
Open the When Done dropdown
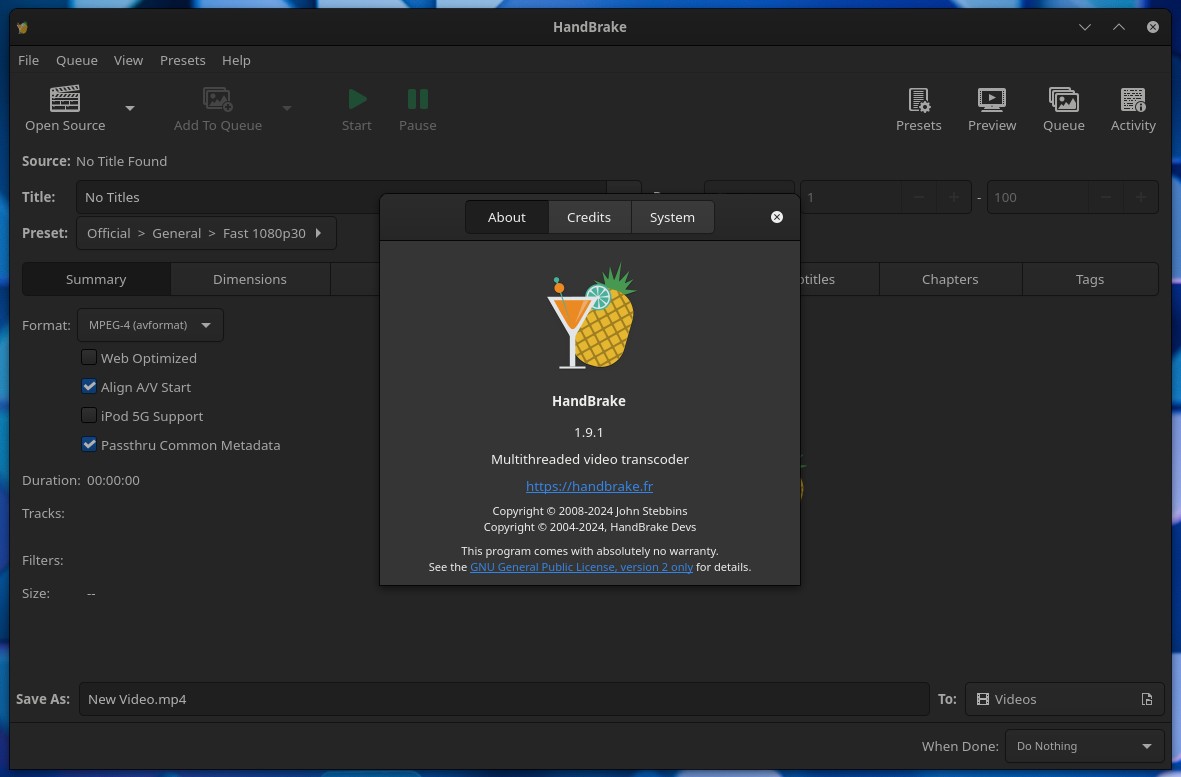click(1085, 746)
